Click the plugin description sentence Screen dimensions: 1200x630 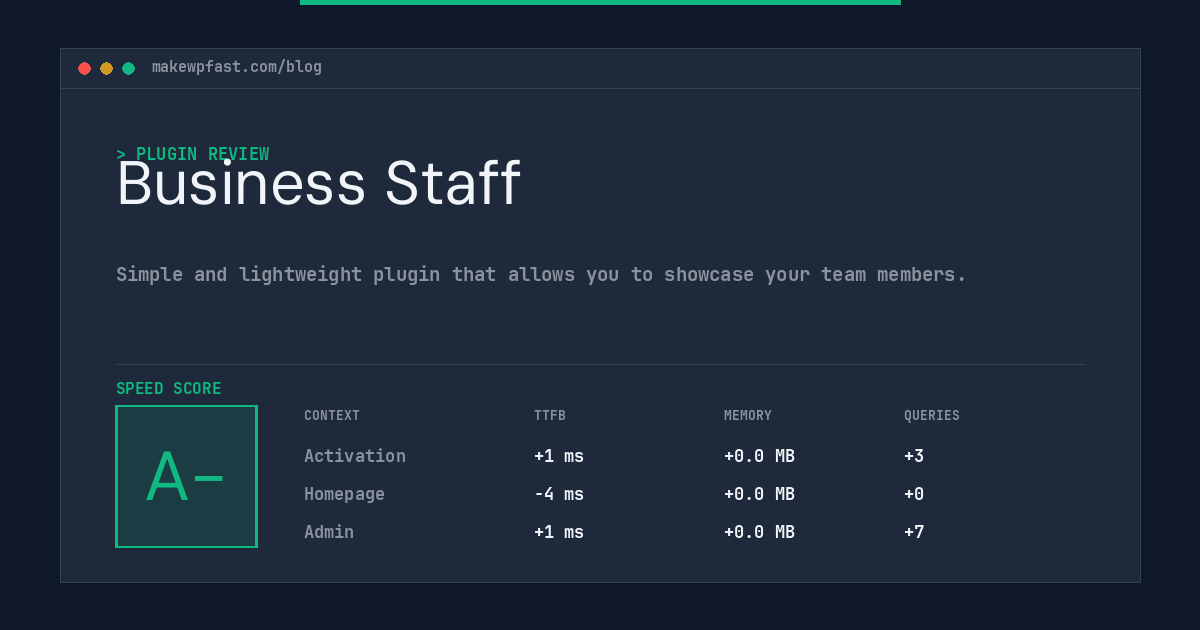[541, 274]
